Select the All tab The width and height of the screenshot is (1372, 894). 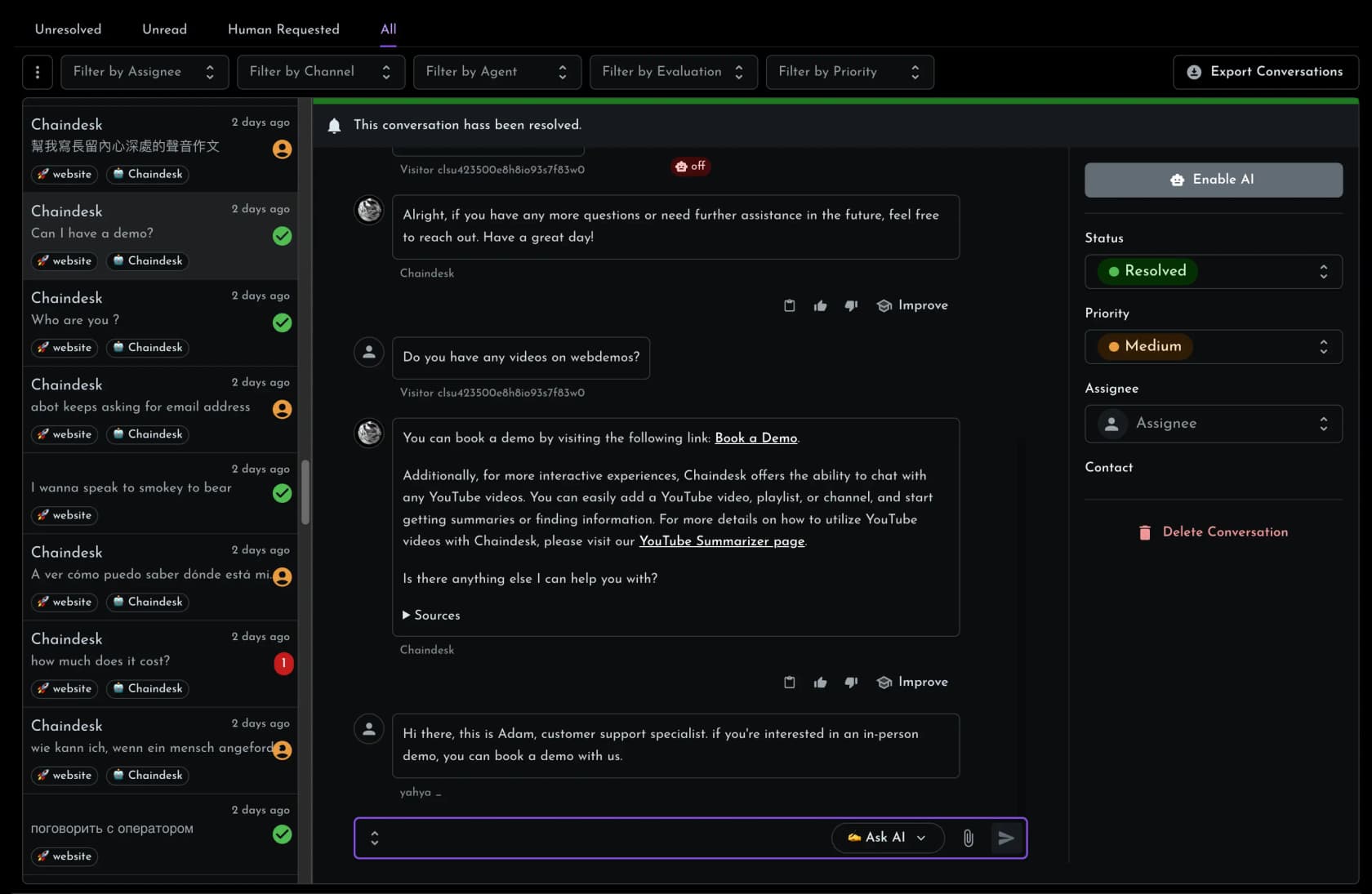pyautogui.click(x=389, y=29)
